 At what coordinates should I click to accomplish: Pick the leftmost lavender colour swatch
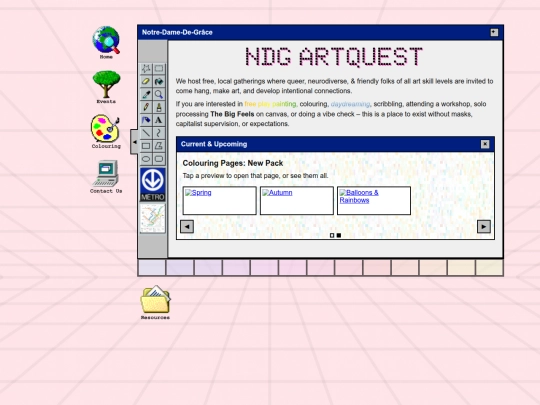pos(152,268)
